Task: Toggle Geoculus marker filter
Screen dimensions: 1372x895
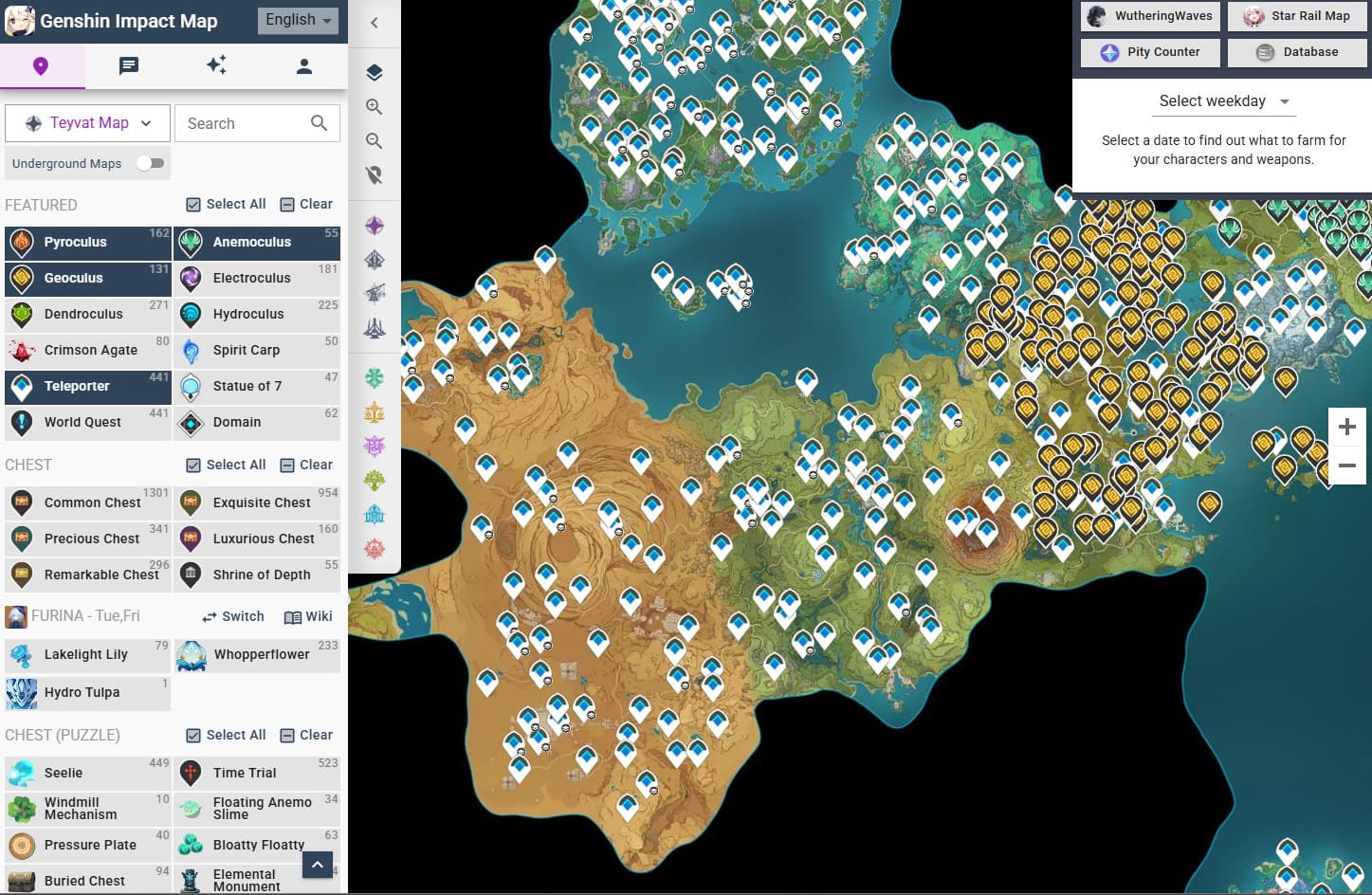Action: pos(88,279)
